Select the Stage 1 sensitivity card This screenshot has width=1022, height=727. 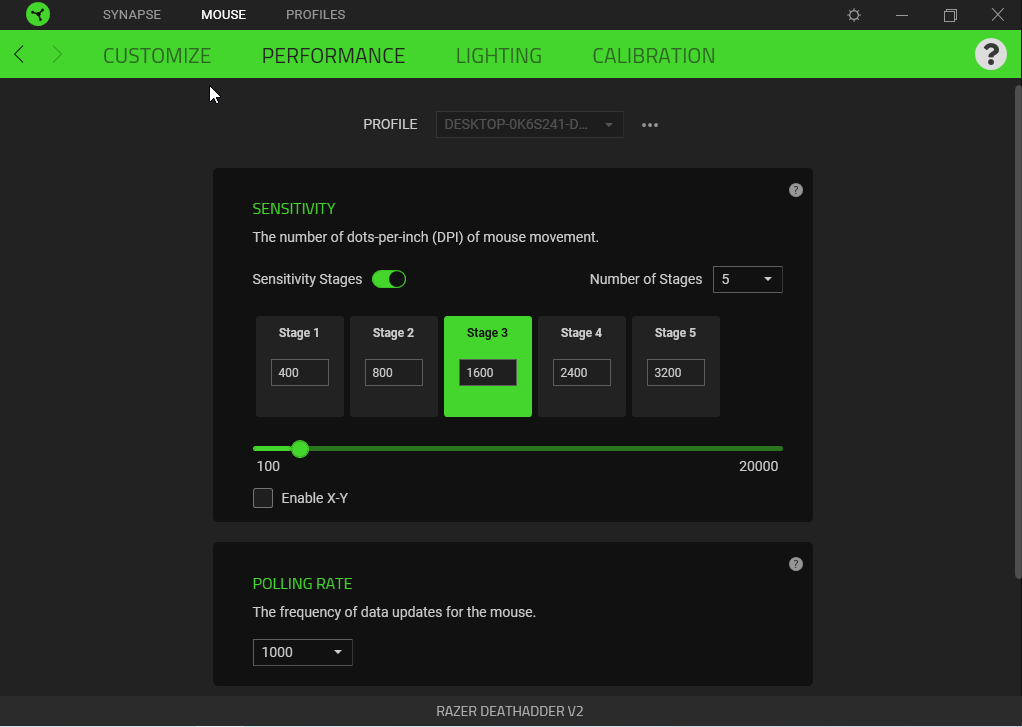pyautogui.click(x=300, y=366)
